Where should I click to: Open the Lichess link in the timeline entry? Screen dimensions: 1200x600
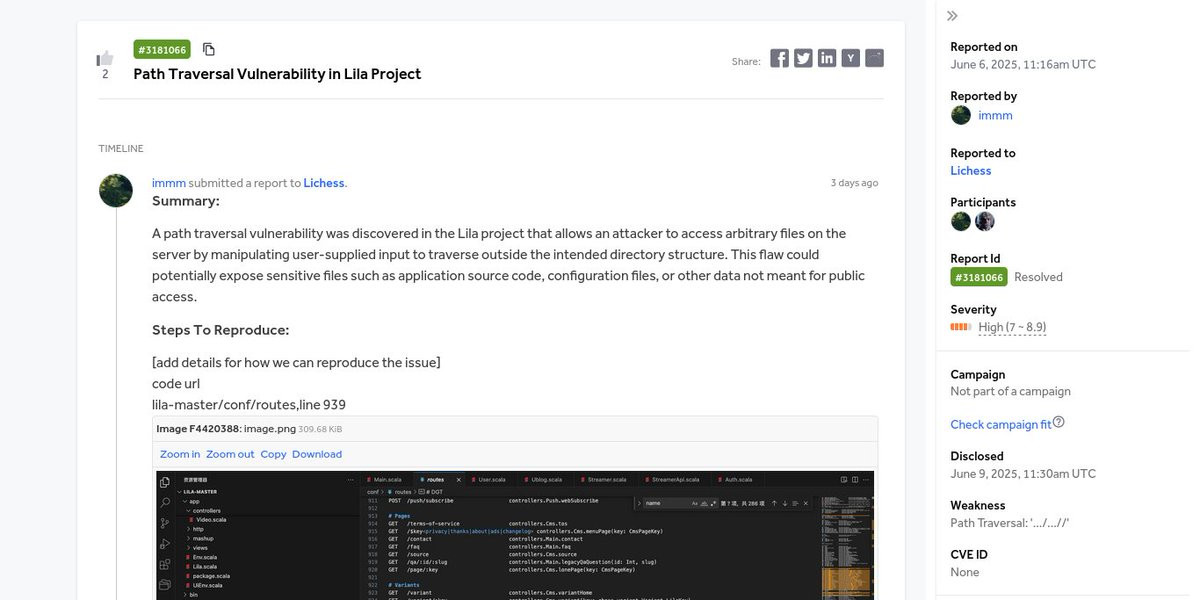(x=324, y=183)
